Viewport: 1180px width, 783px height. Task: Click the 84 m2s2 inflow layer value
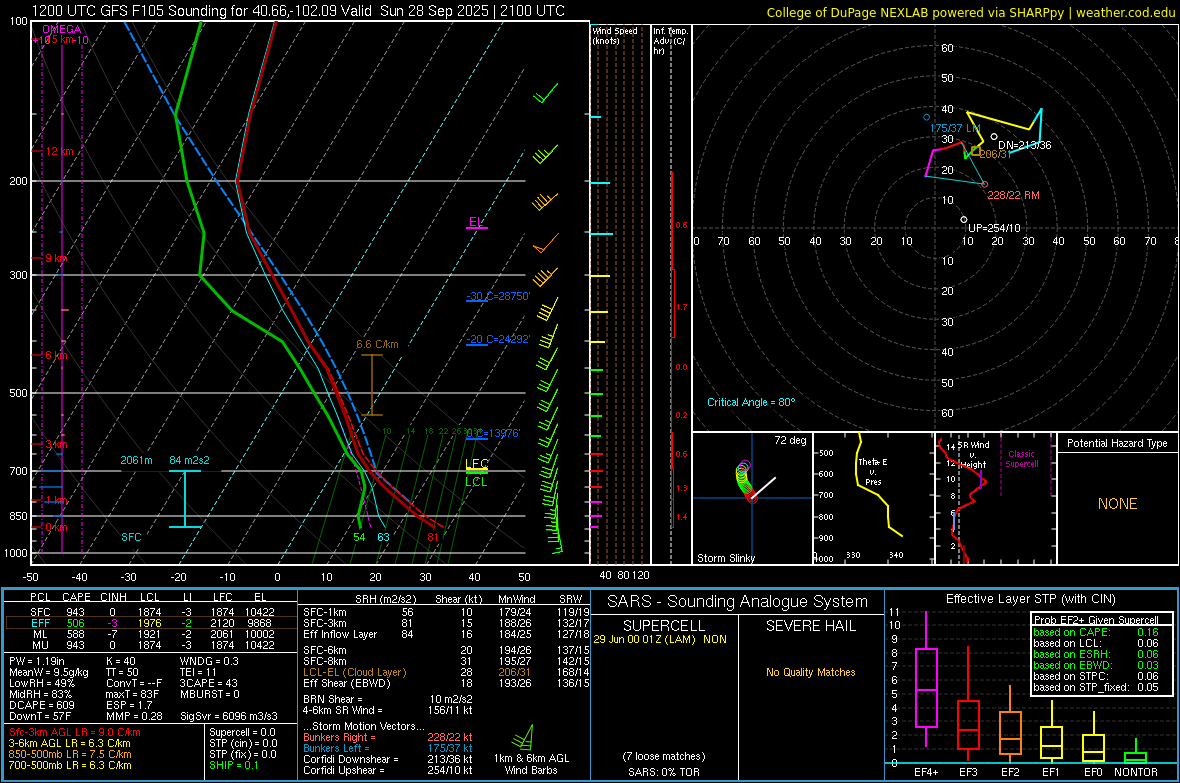pos(190,460)
